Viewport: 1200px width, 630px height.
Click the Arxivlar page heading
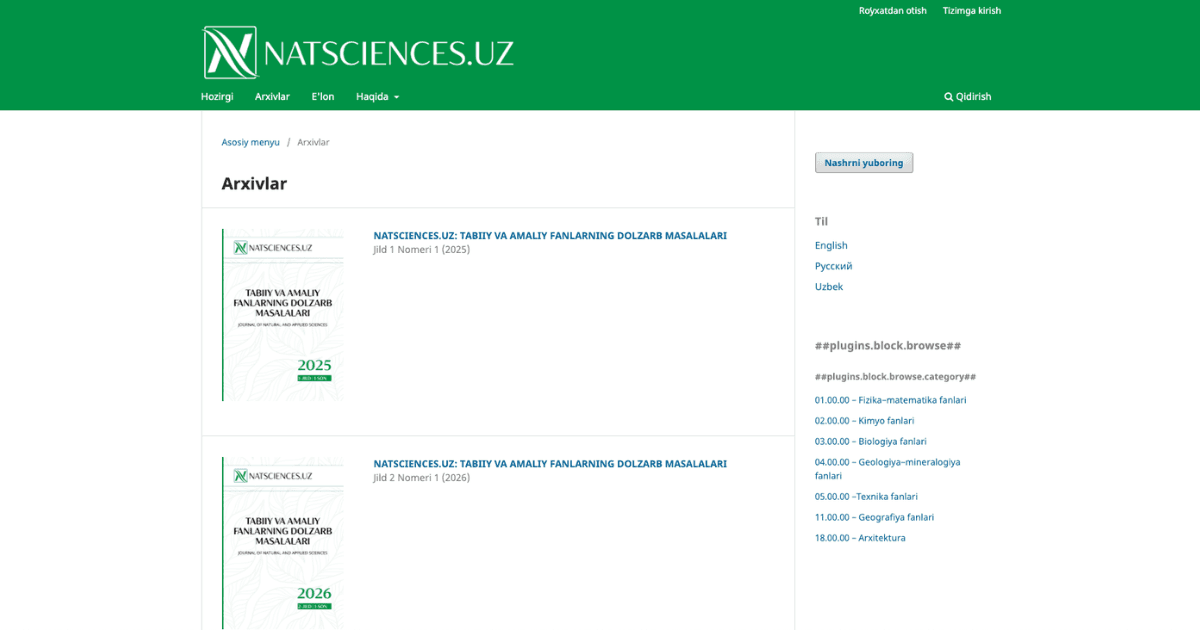[254, 184]
